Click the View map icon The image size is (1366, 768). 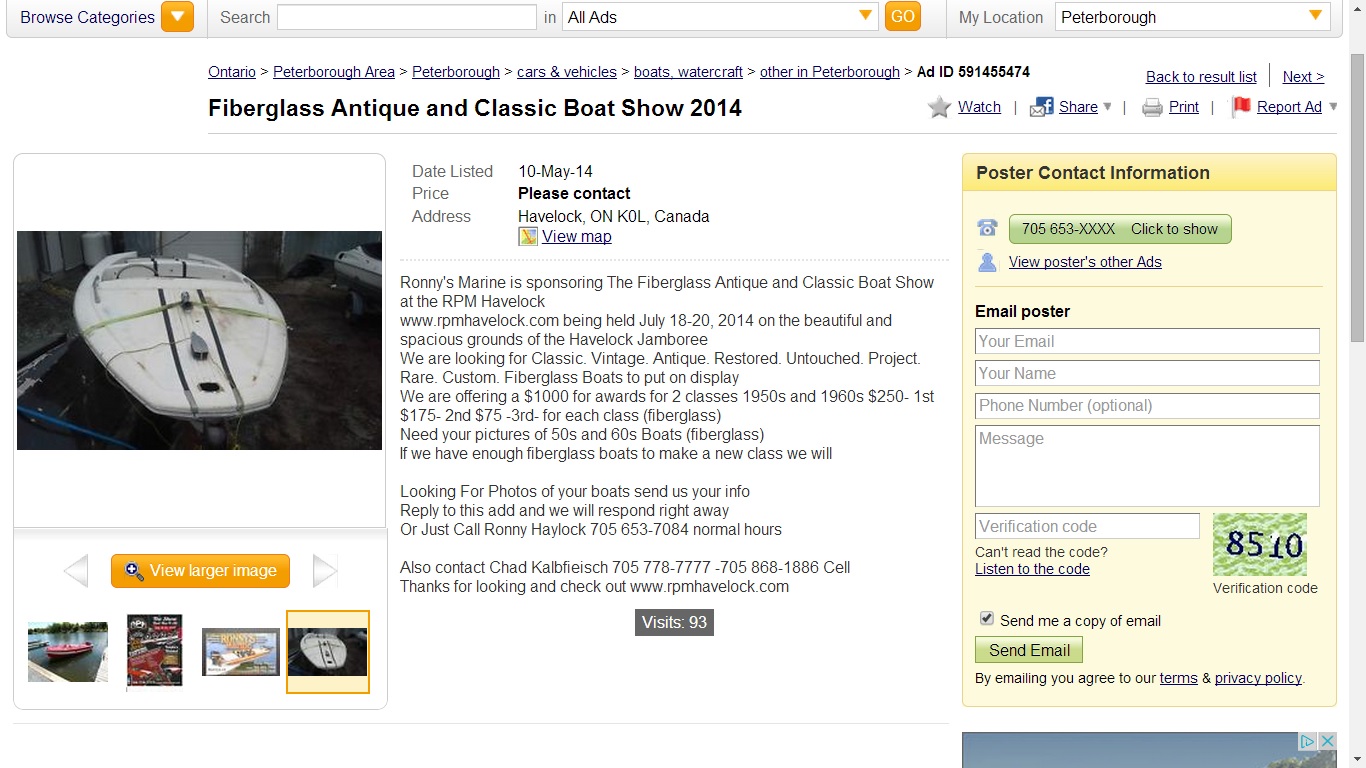528,237
